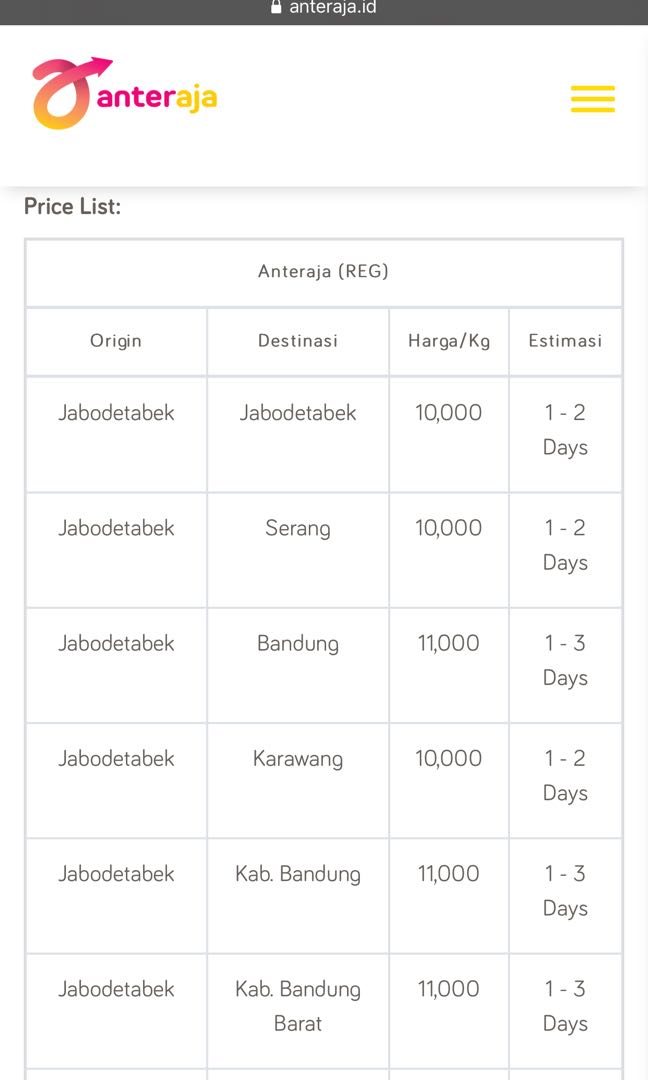
Task: Click the 1 - 3 Days estimate for Kab. Bandung Barat
Action: (565, 1006)
